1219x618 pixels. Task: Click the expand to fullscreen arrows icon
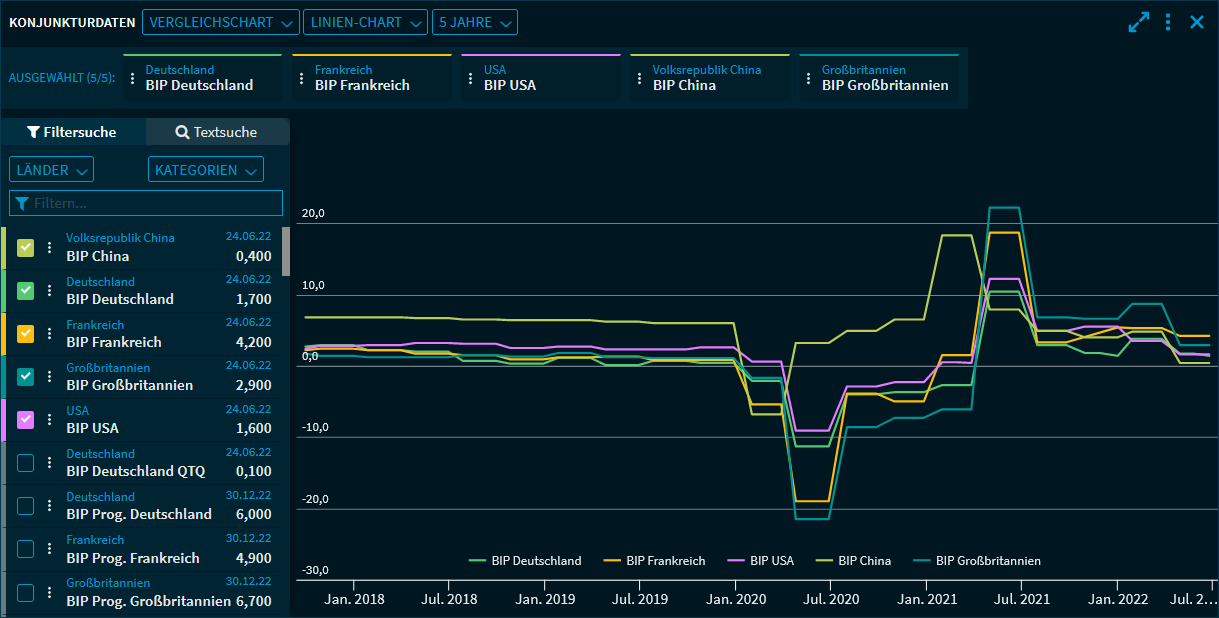[x=1138, y=22]
